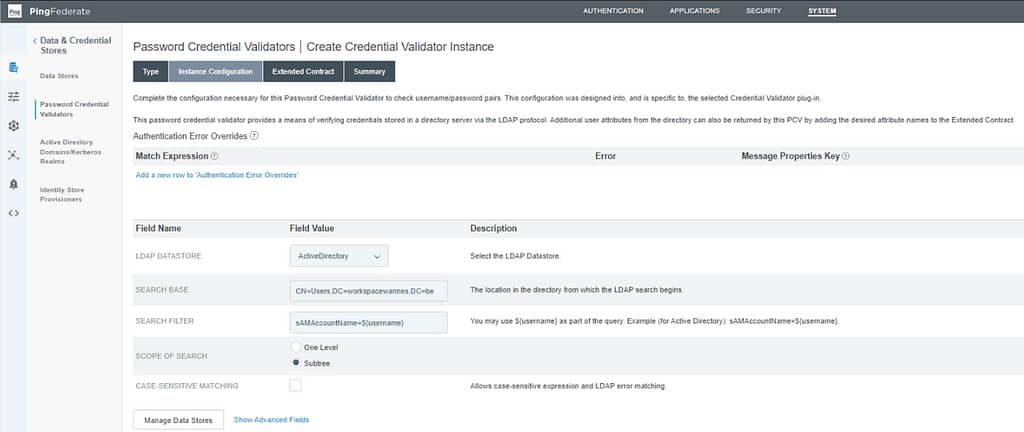Click the Field Name column header
1024x432 pixels.
(159, 228)
